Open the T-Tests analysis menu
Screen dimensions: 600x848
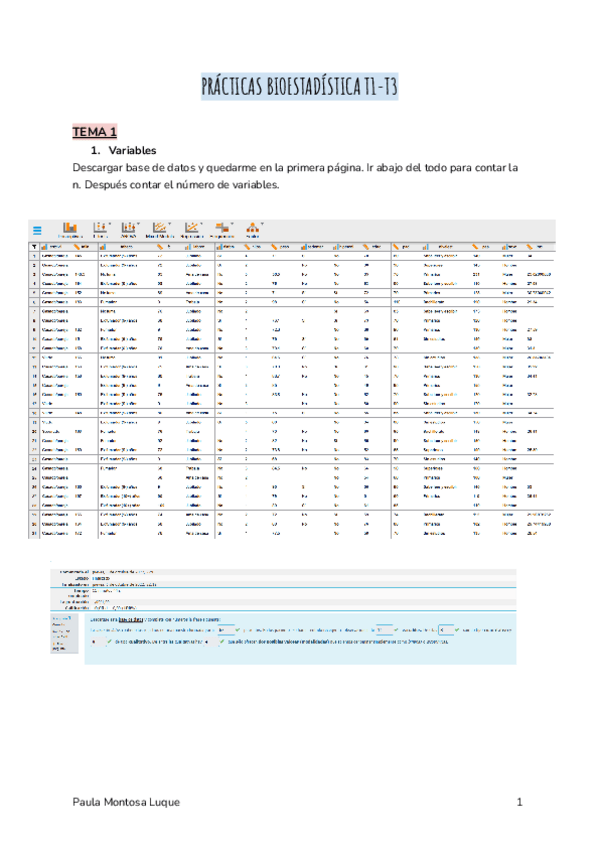pyautogui.click(x=100, y=229)
